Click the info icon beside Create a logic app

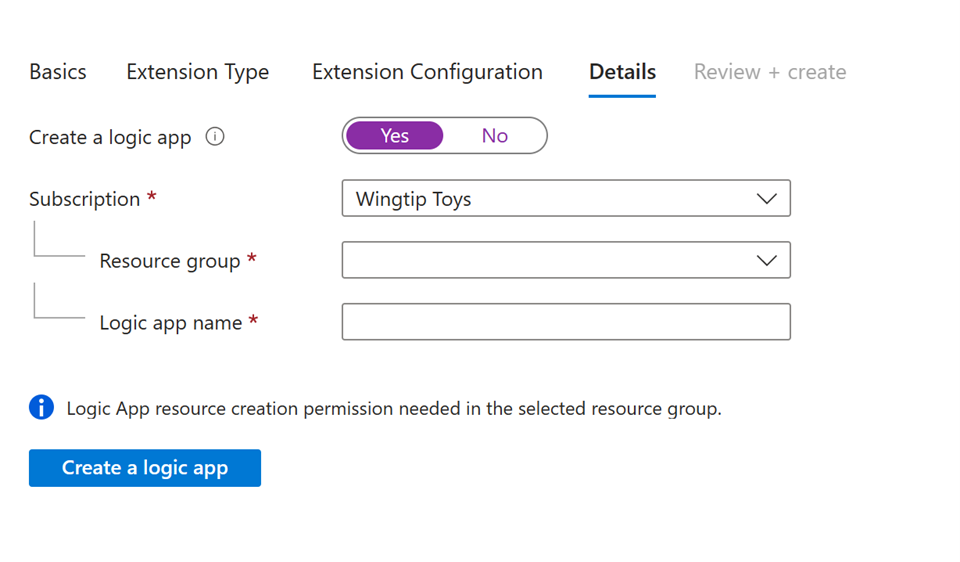click(215, 137)
